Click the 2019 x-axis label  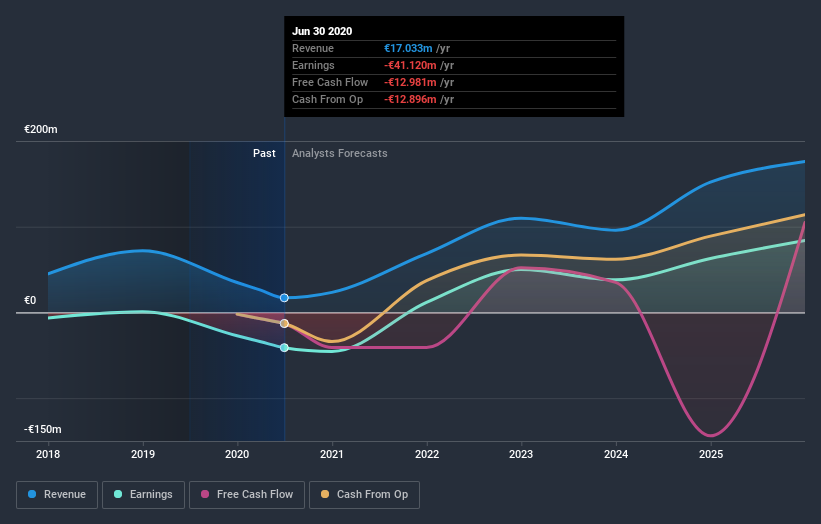tap(143, 454)
